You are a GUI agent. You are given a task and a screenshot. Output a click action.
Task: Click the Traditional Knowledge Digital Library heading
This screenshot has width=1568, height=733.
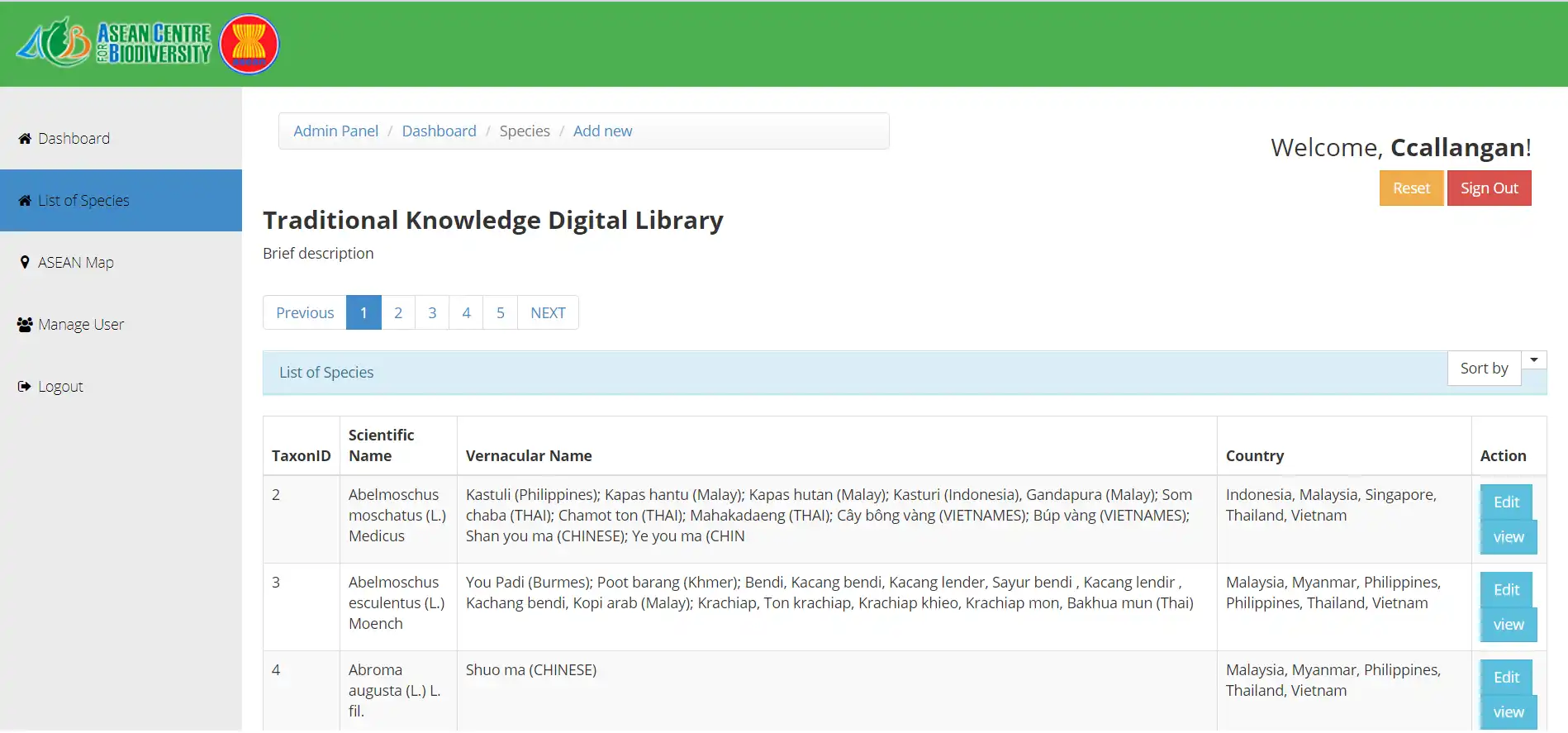point(493,220)
